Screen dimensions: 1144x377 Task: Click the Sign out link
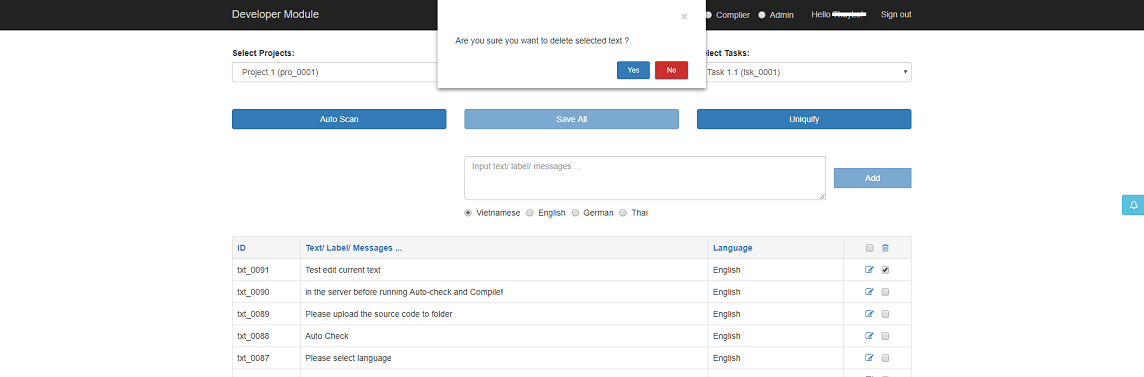[896, 15]
